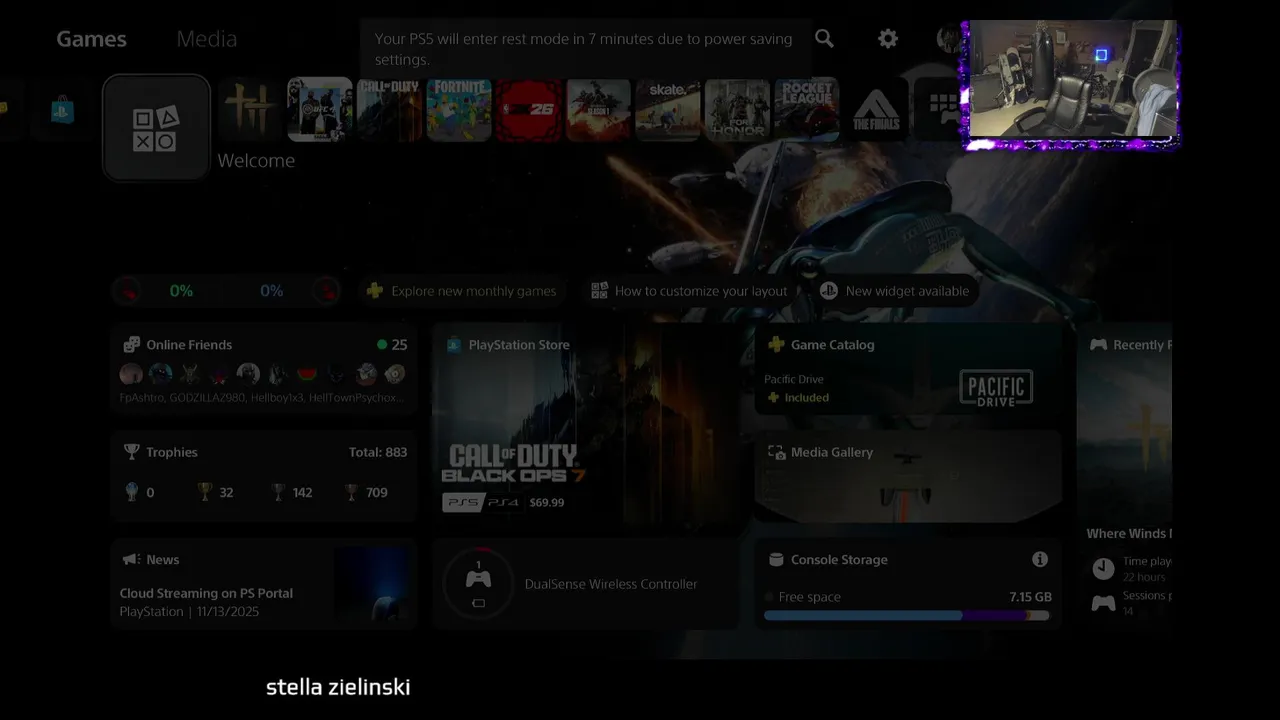Click the Included label under Pacific Drive
This screenshot has height=720, width=1280.
(807, 398)
